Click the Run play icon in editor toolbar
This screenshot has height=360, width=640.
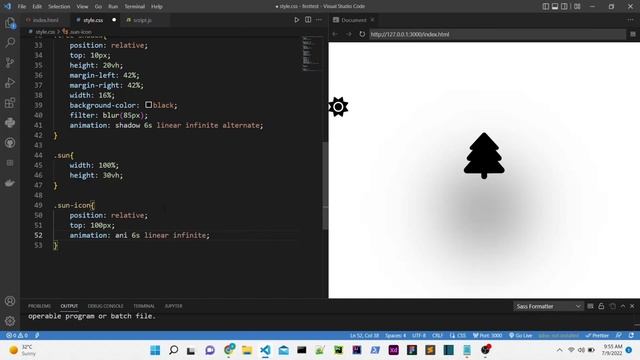[x=297, y=20]
